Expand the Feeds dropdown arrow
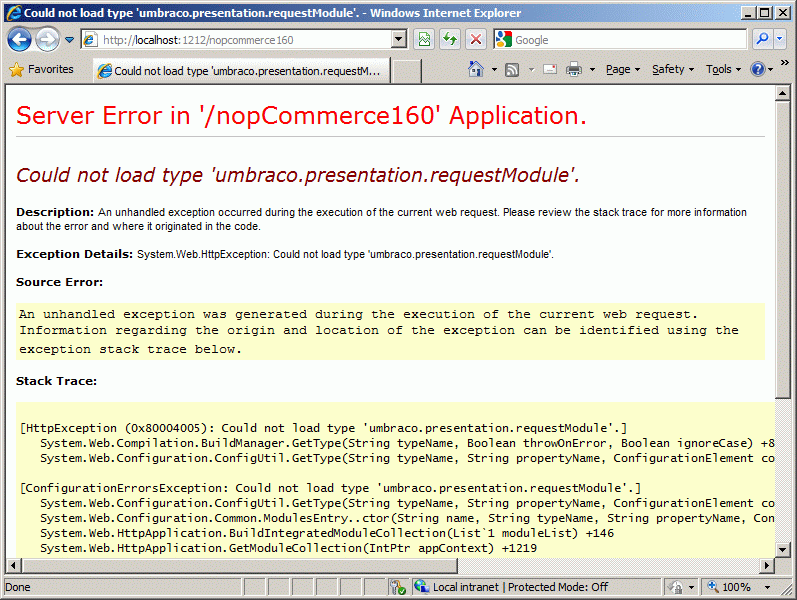The width and height of the screenshot is (797, 600). [531, 69]
